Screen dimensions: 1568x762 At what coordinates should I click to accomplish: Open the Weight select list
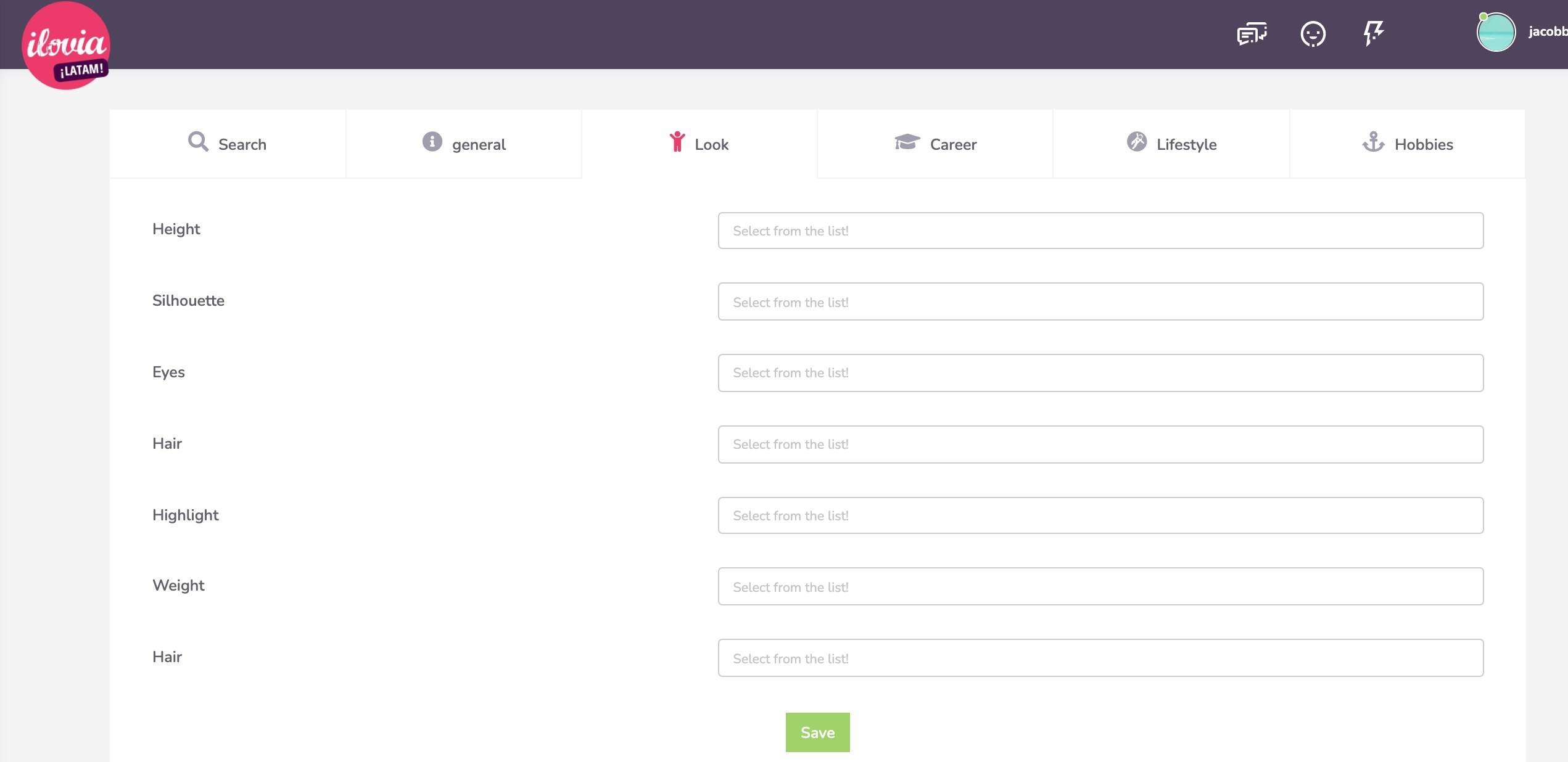click(1100, 586)
